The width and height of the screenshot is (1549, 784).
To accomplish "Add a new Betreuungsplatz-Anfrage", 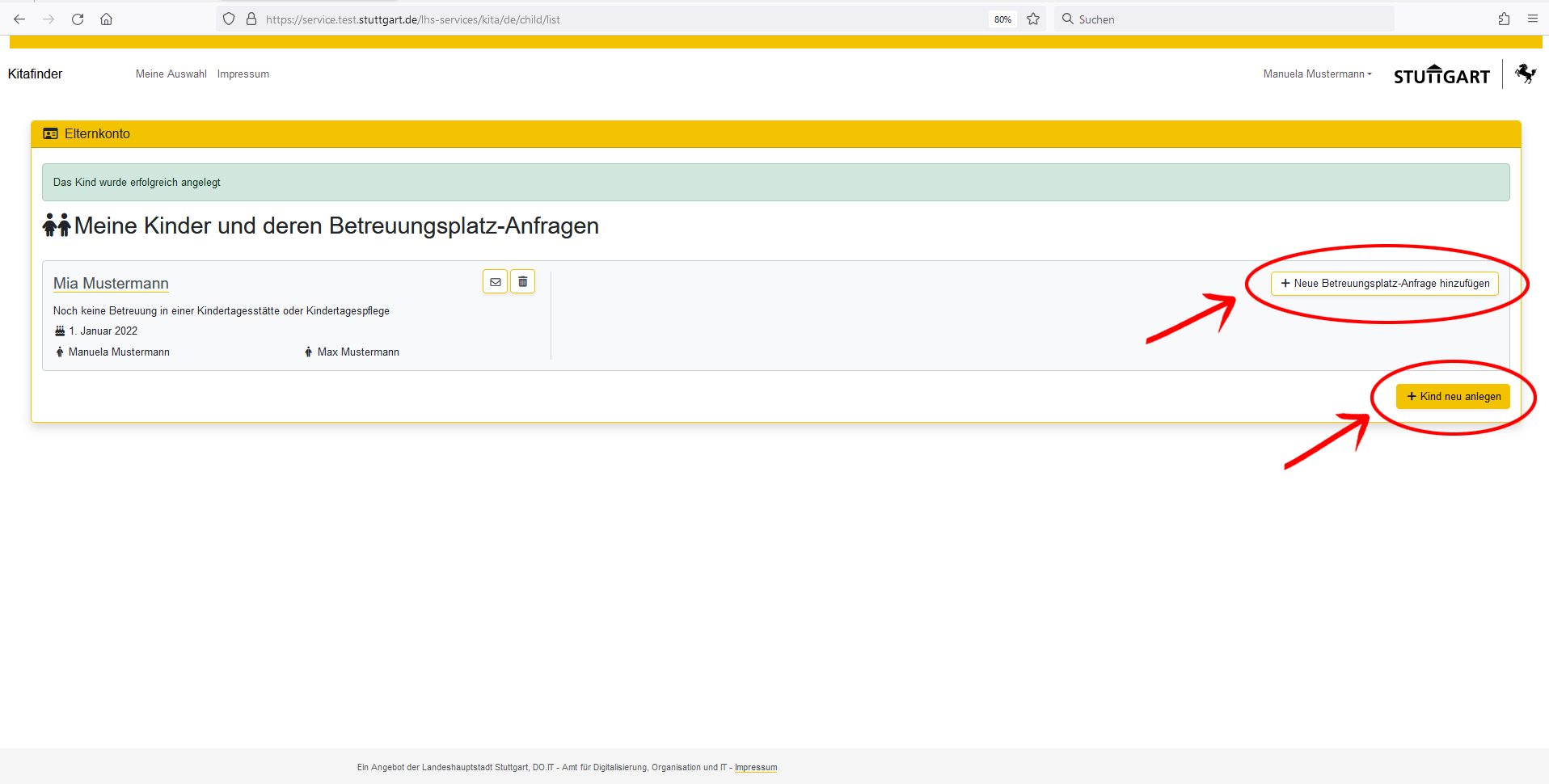I will pos(1384,284).
